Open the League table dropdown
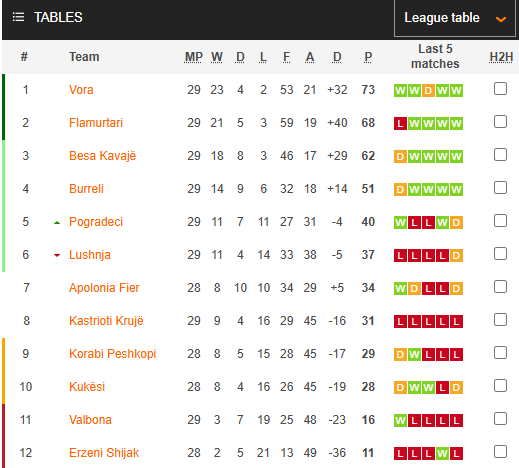 [455, 18]
